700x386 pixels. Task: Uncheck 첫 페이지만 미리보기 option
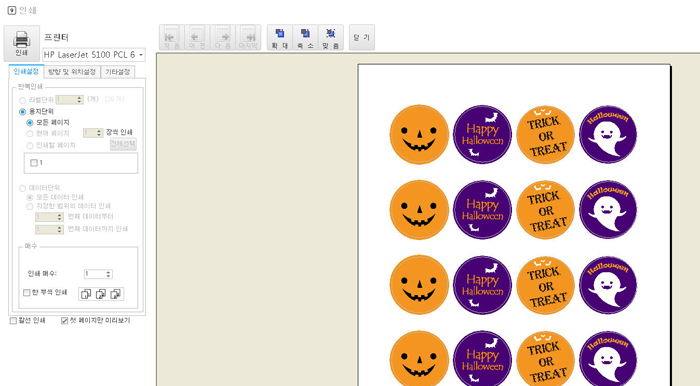click(x=65, y=320)
